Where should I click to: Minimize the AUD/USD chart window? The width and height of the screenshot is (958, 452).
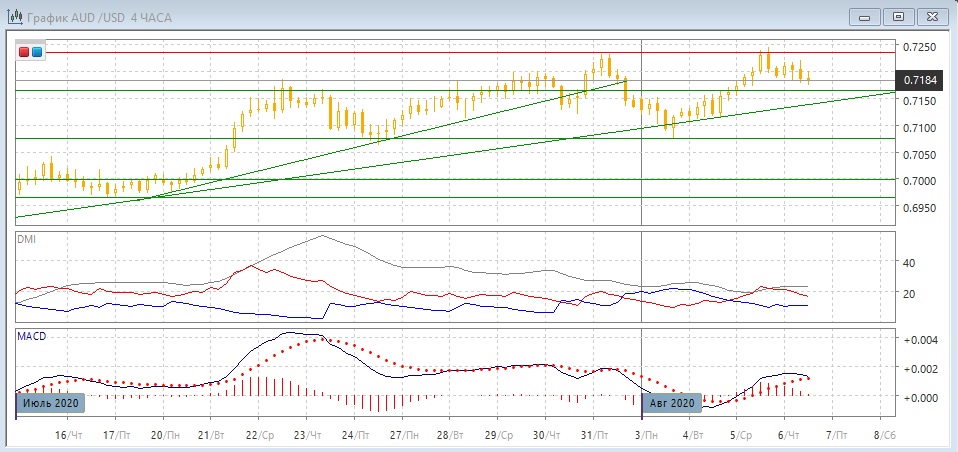pos(864,16)
